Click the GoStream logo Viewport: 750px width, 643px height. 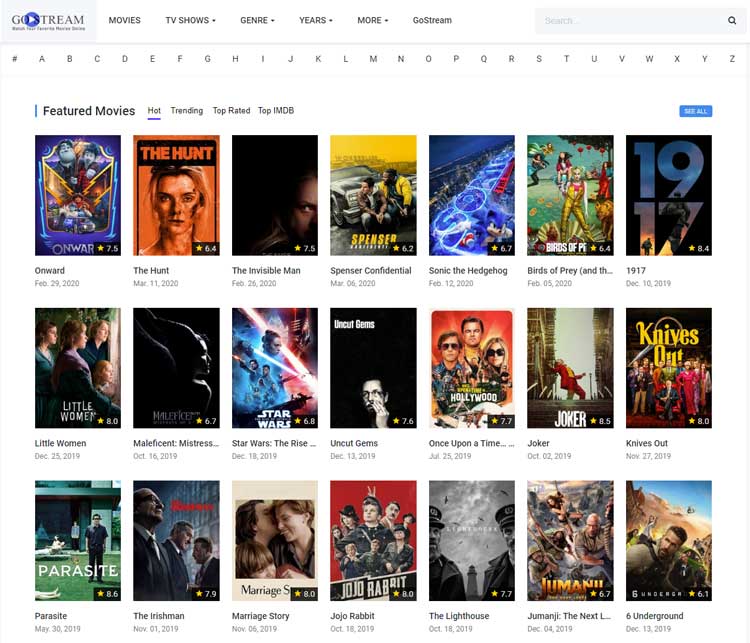point(48,21)
